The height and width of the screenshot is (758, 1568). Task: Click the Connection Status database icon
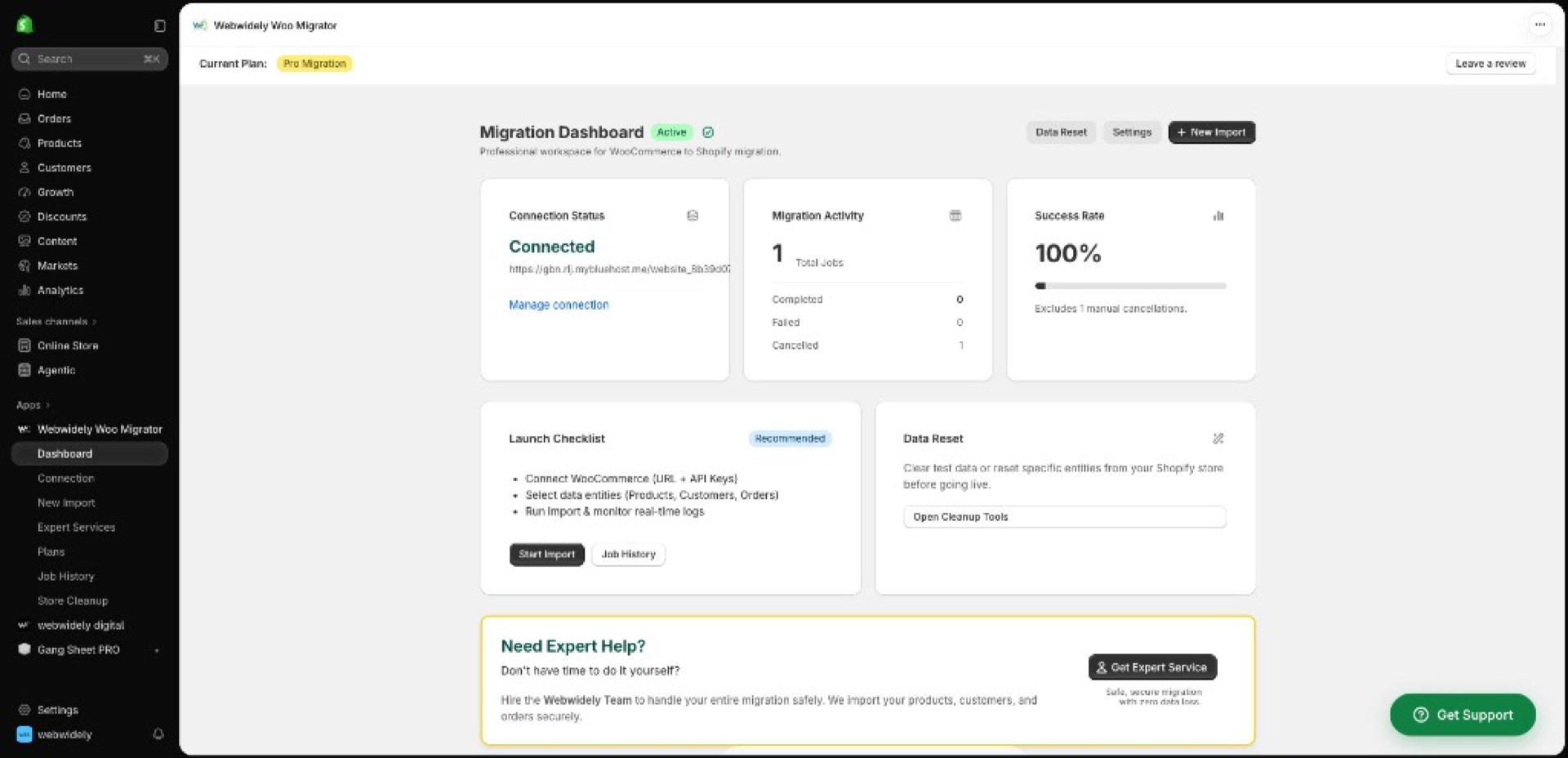click(x=693, y=216)
